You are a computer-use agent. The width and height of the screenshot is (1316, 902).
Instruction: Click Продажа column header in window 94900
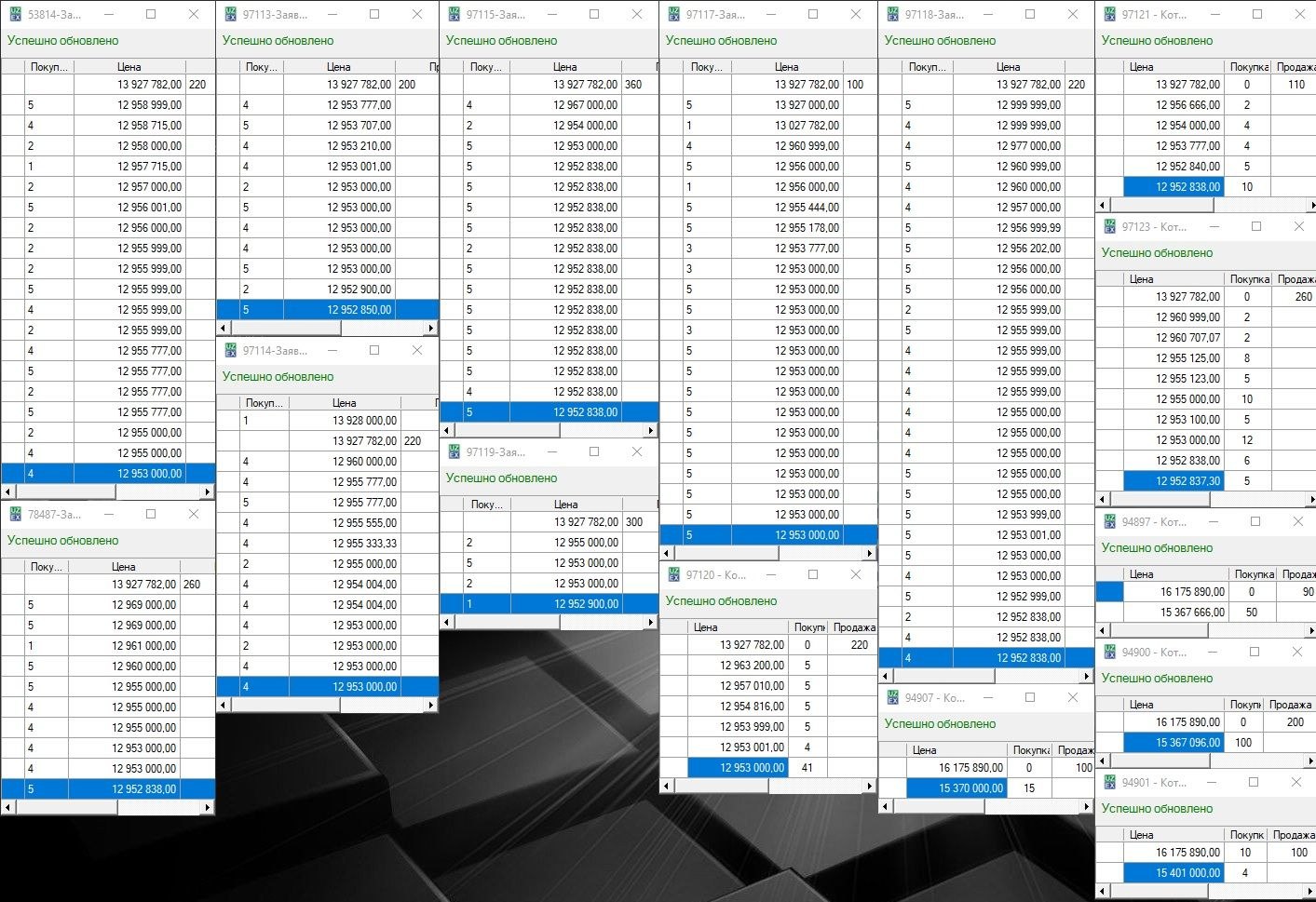pos(1289,705)
